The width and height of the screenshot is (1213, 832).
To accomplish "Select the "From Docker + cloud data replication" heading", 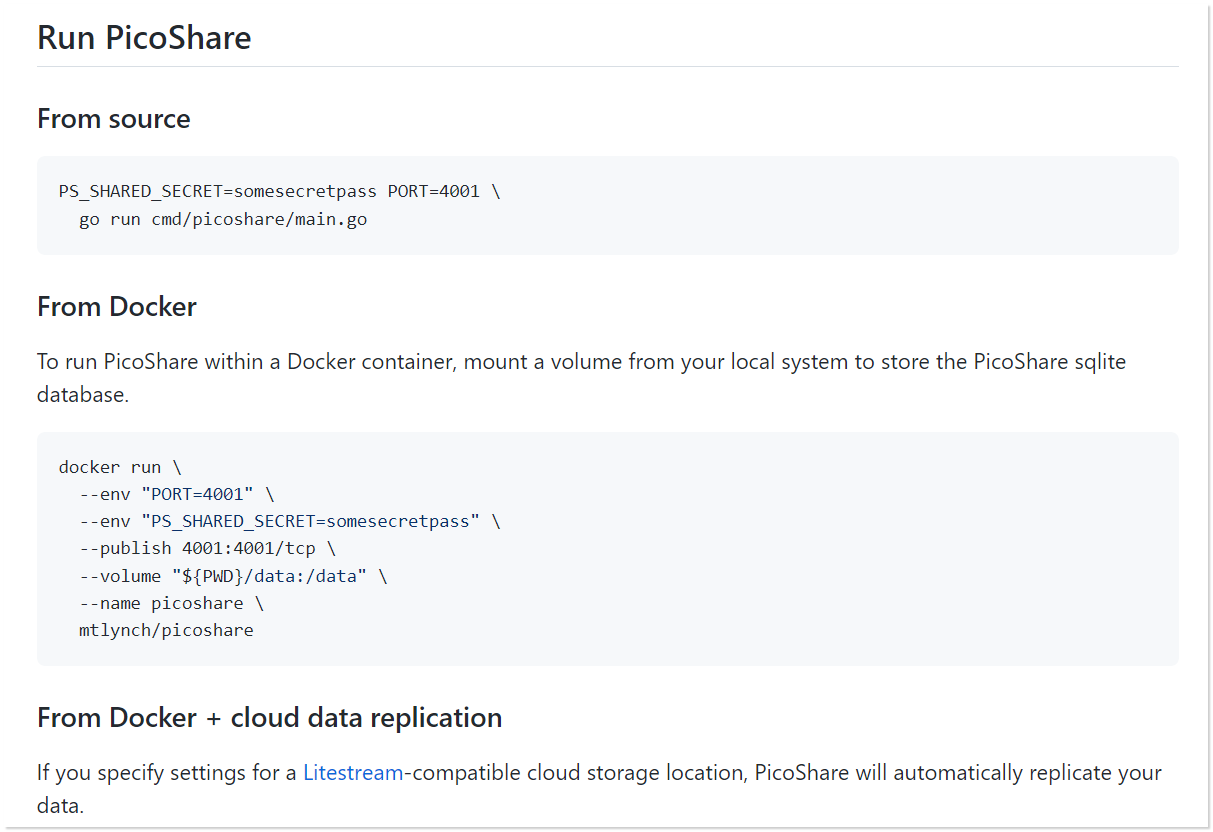I will 269,718.
